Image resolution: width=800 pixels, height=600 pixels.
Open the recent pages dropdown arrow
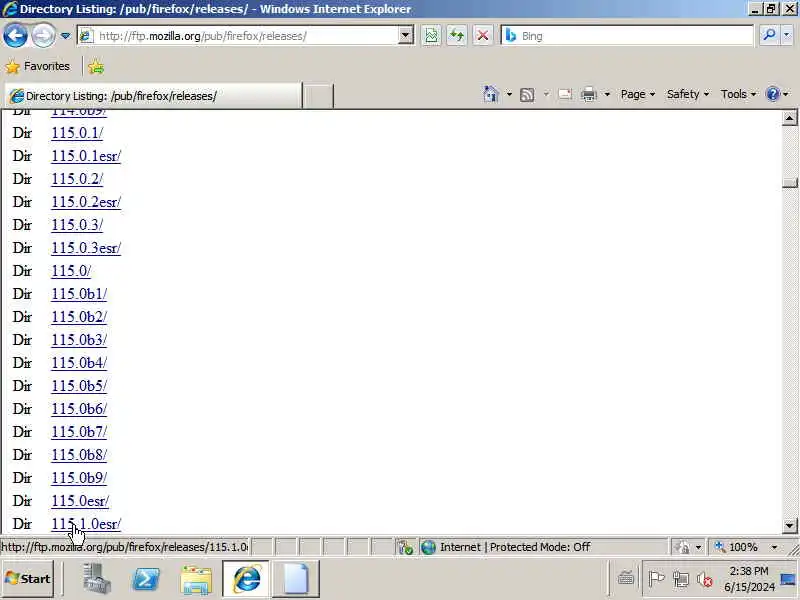pos(65,36)
